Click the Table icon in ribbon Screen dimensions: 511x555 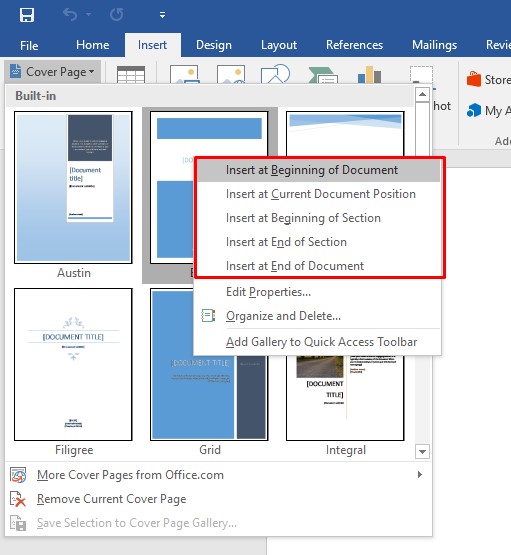[131, 74]
